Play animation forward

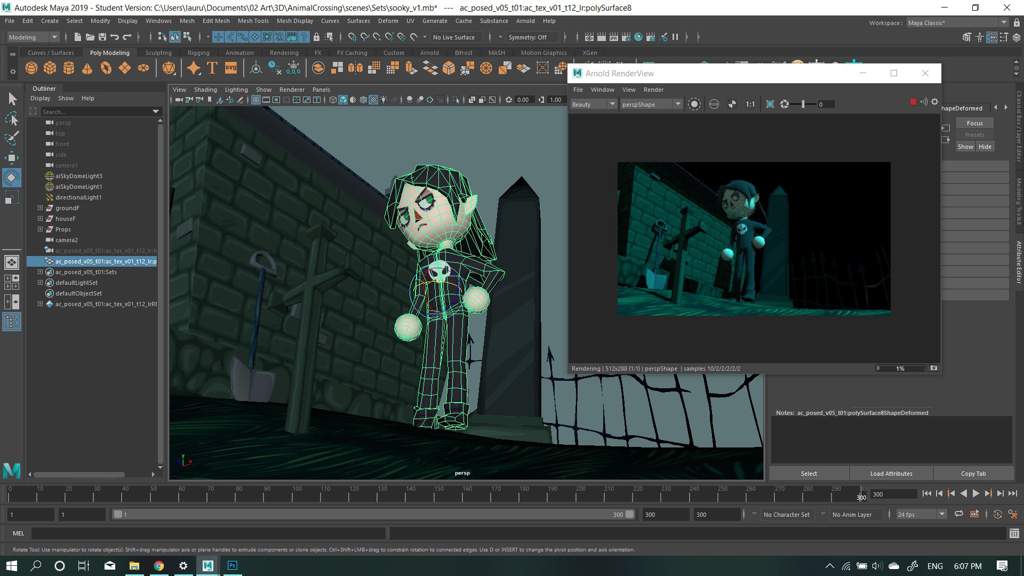(x=976, y=494)
